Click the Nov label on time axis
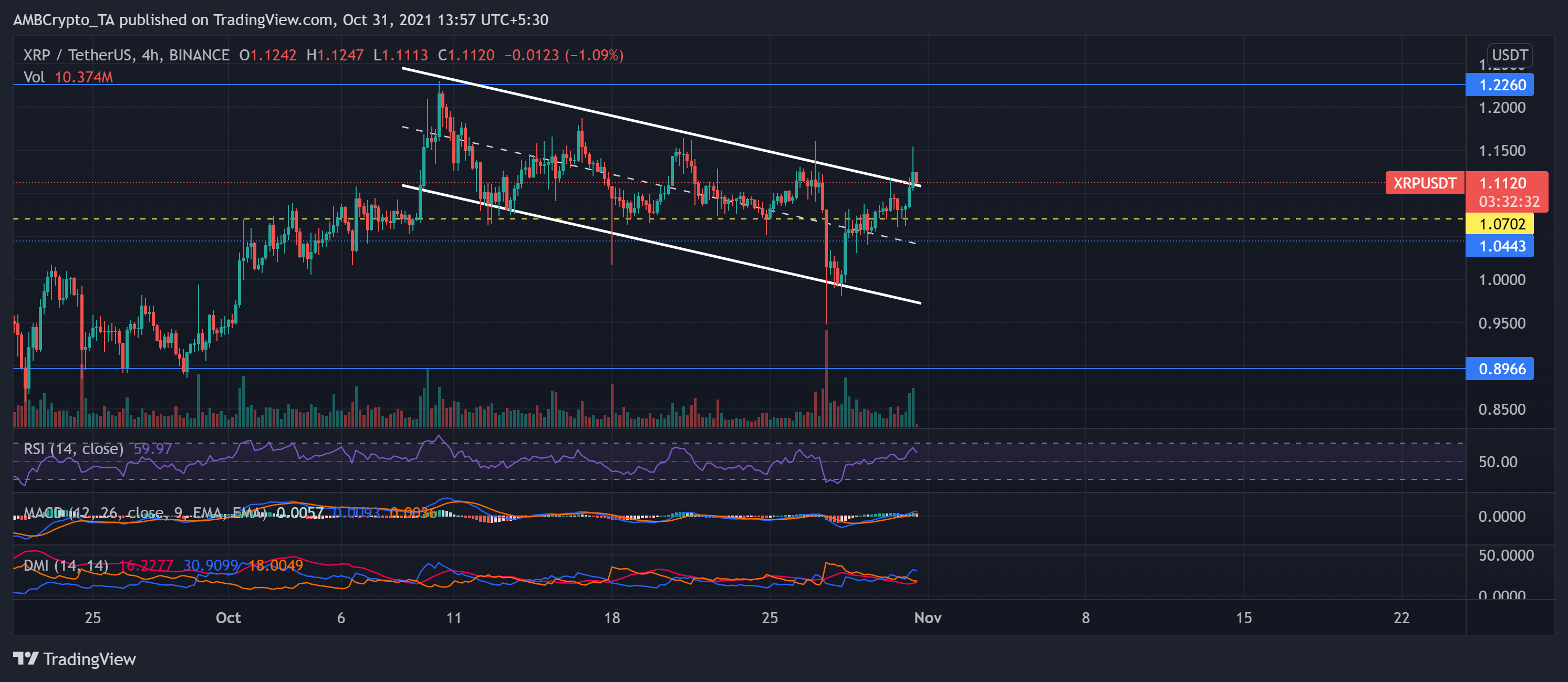The height and width of the screenshot is (682, 1568). click(928, 618)
